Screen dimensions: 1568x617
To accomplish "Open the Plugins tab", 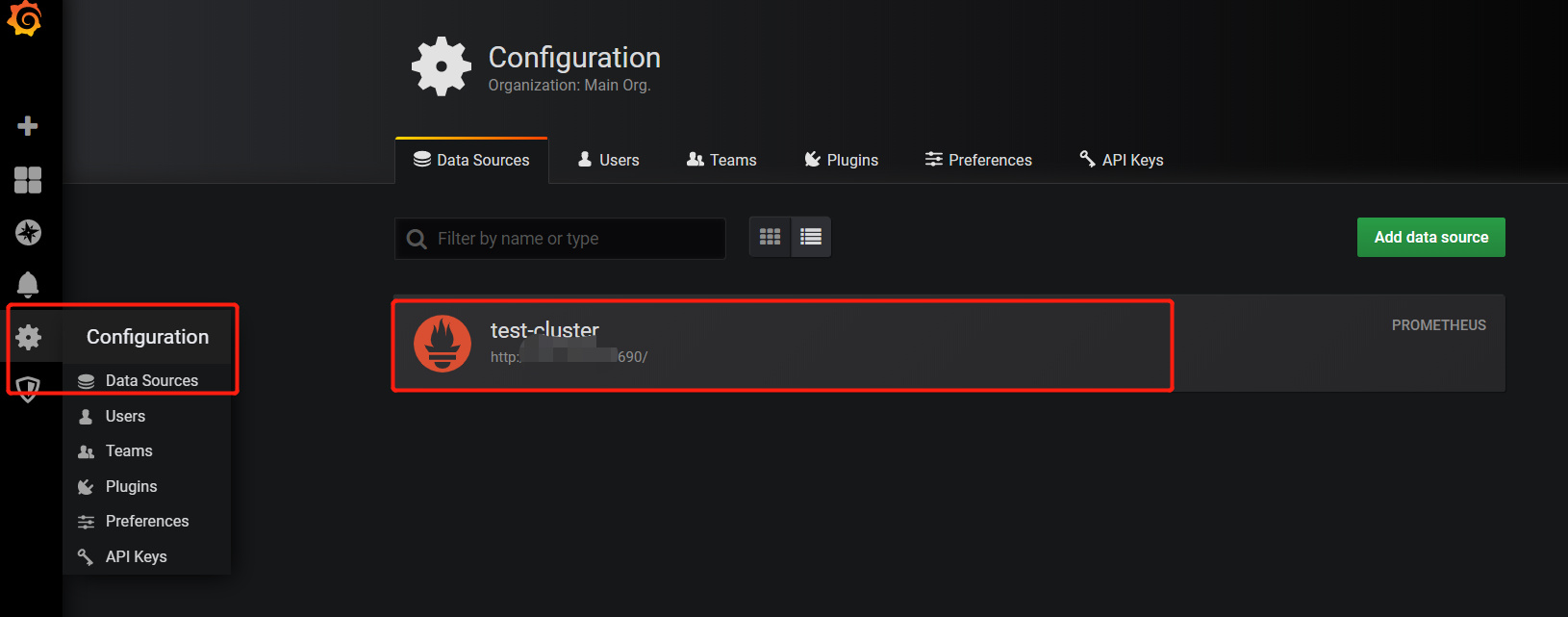I will (842, 160).
